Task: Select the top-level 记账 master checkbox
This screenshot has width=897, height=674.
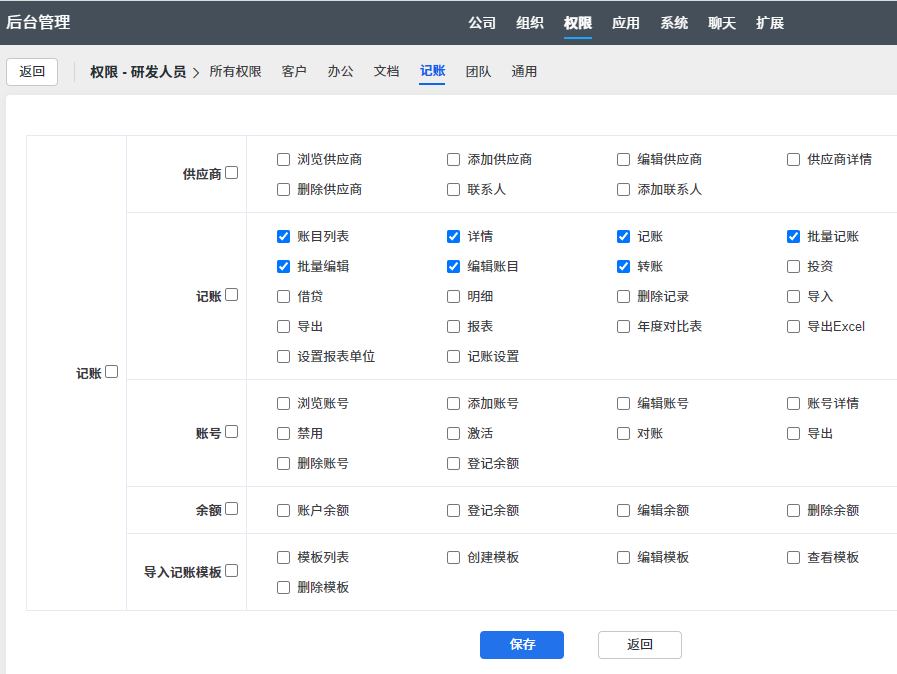Action: coord(112,372)
